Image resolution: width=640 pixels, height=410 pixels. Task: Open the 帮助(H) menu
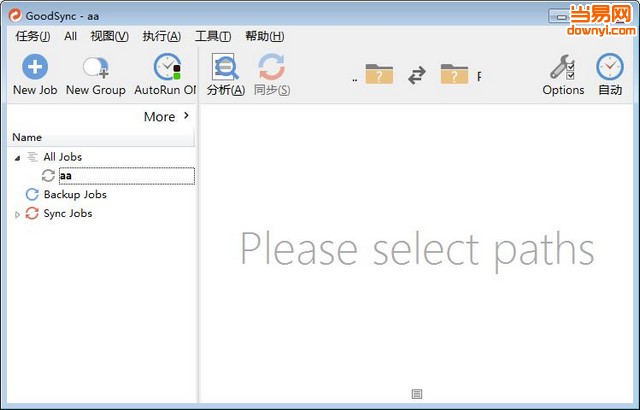click(x=264, y=36)
